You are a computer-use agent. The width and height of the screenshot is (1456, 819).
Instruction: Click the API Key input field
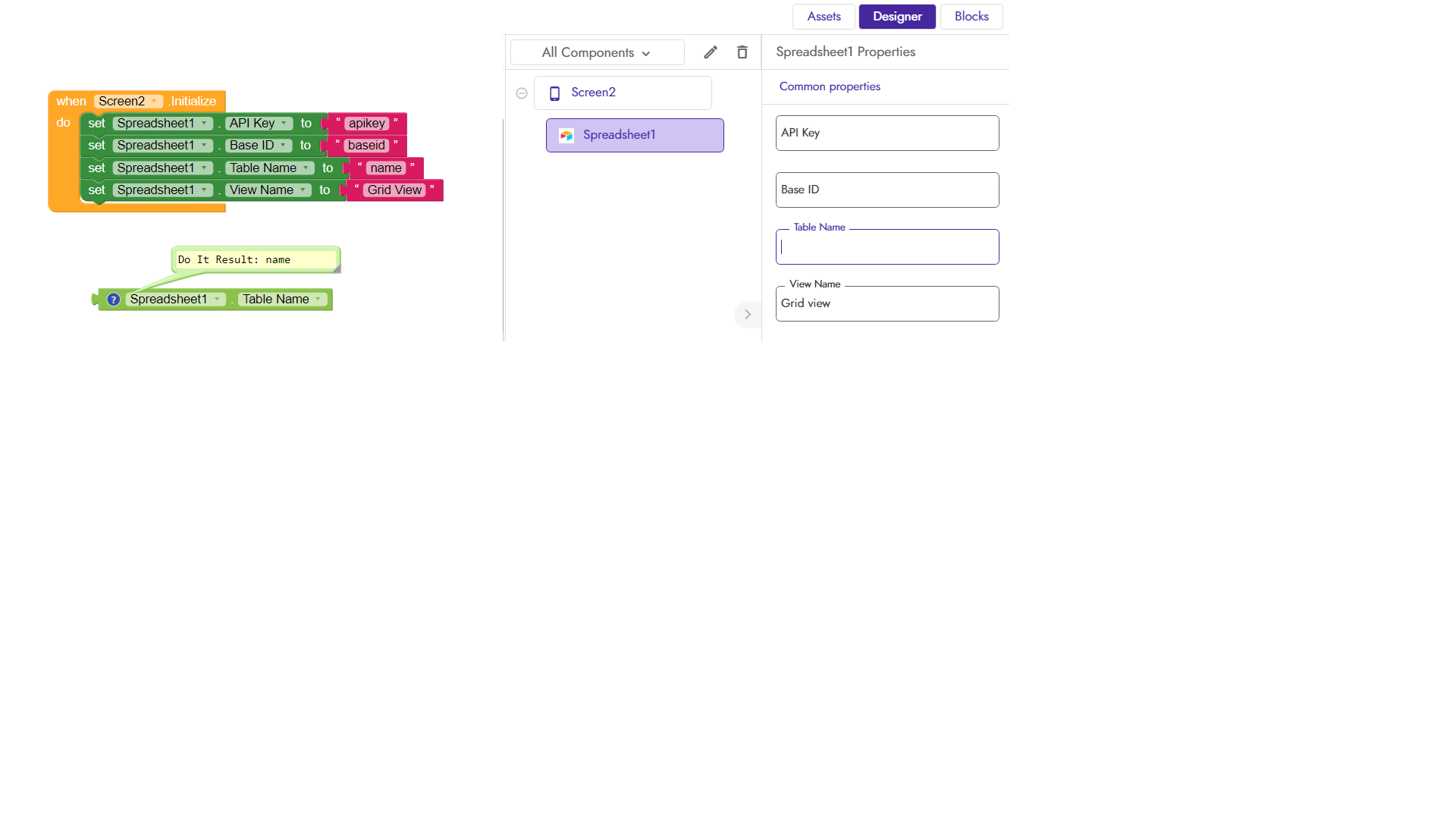[x=886, y=133]
